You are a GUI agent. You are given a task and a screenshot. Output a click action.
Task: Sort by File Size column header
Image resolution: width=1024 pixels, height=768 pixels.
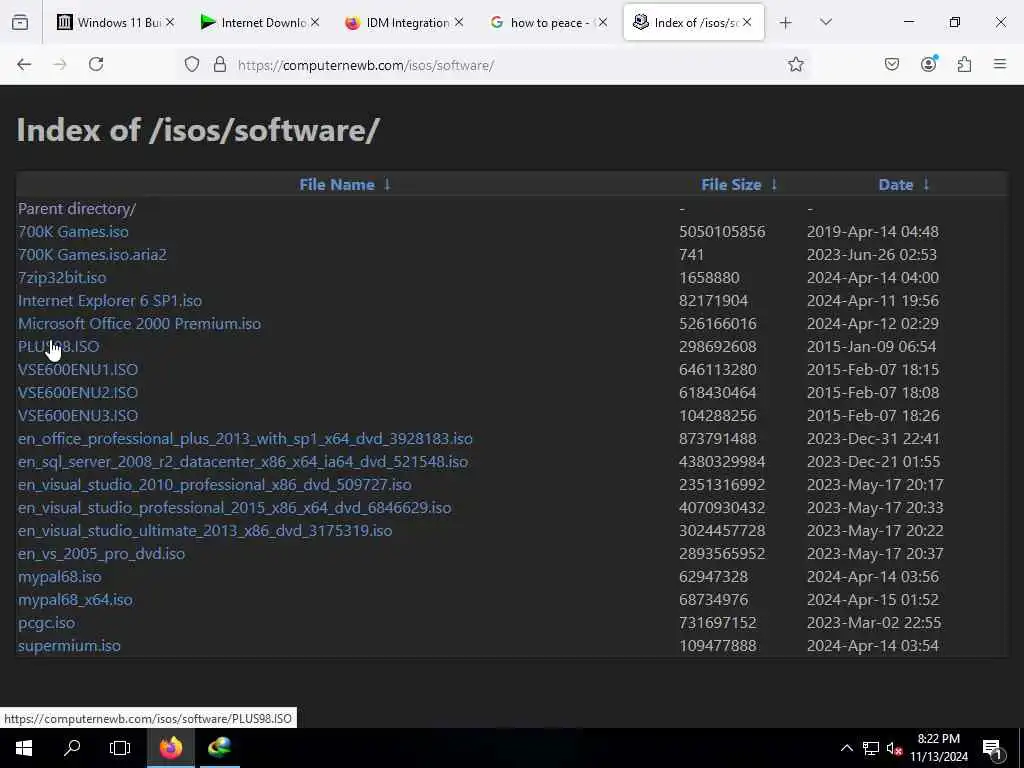[731, 185]
